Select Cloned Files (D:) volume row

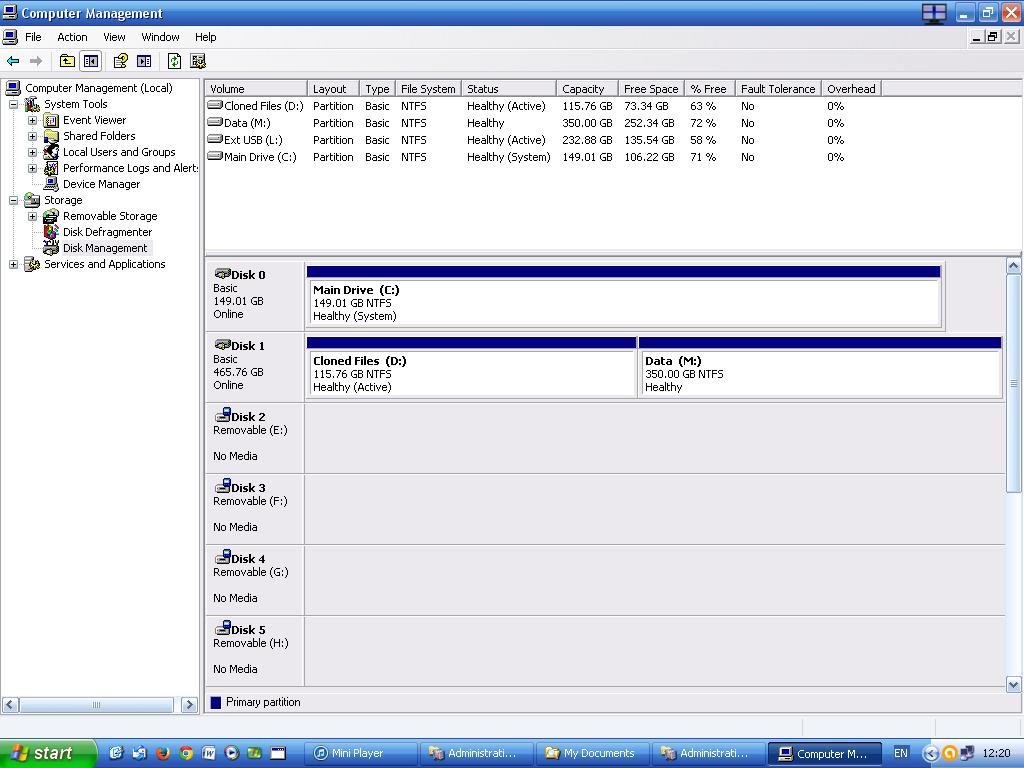point(526,106)
